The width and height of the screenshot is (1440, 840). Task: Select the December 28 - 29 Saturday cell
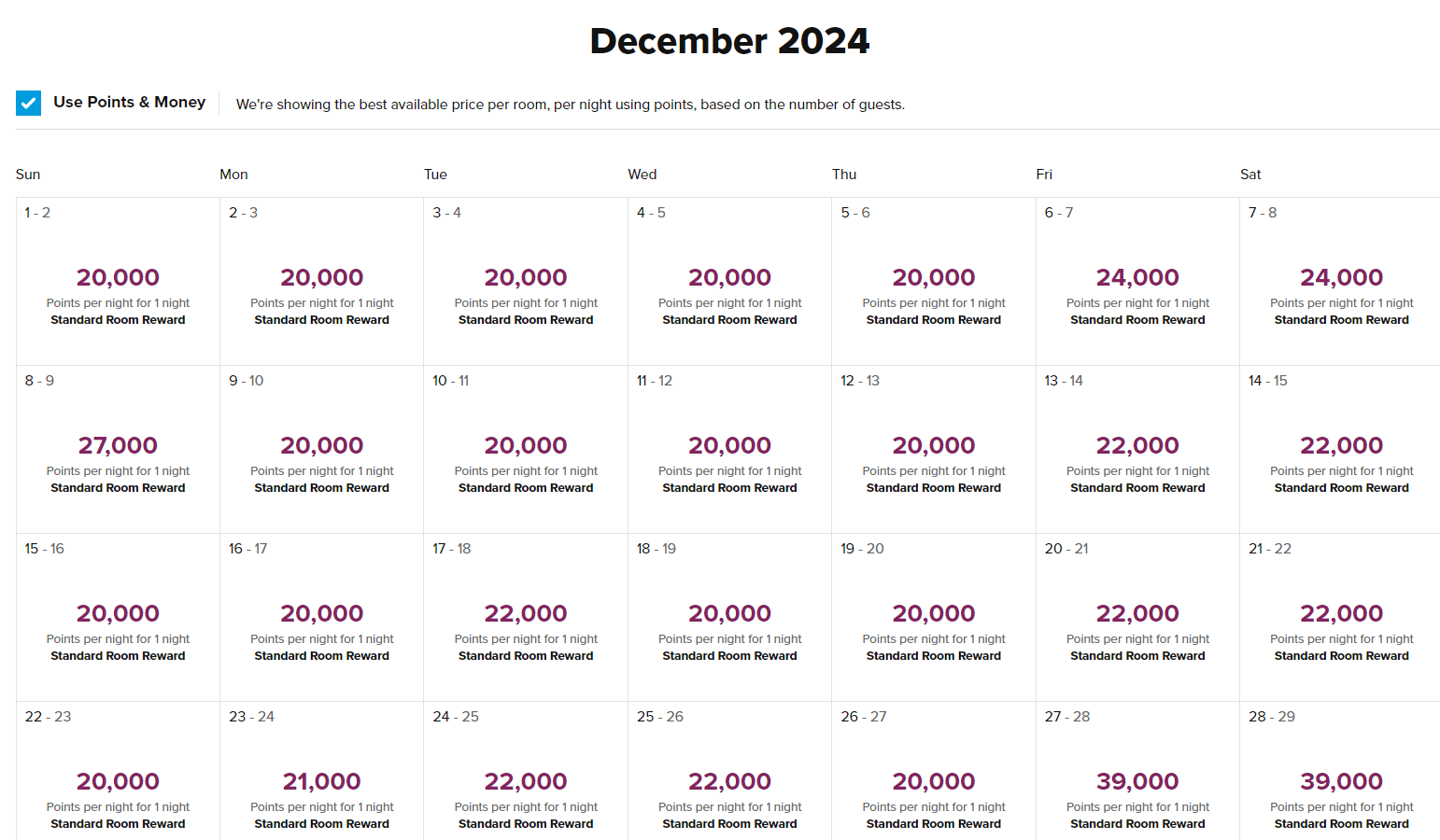tap(1340, 771)
